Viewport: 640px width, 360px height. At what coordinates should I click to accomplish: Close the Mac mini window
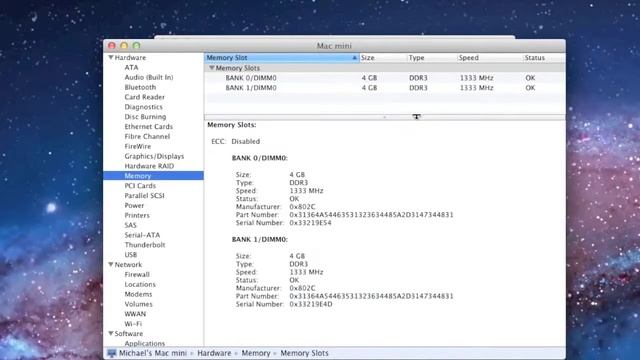tap(112, 46)
